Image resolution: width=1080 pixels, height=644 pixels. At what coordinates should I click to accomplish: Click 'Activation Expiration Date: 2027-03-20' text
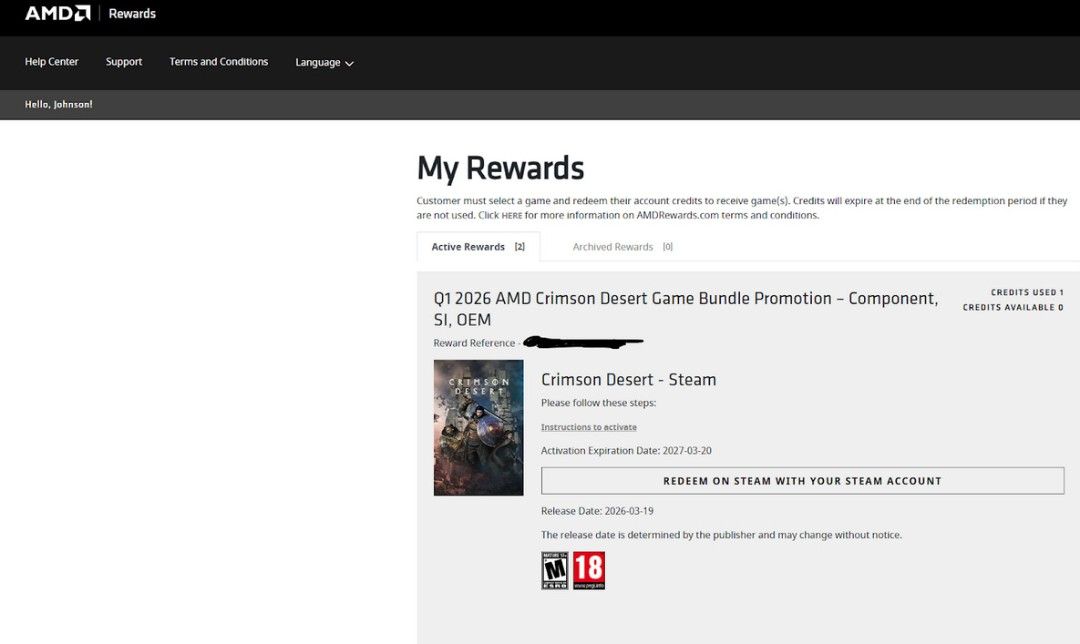[626, 450]
